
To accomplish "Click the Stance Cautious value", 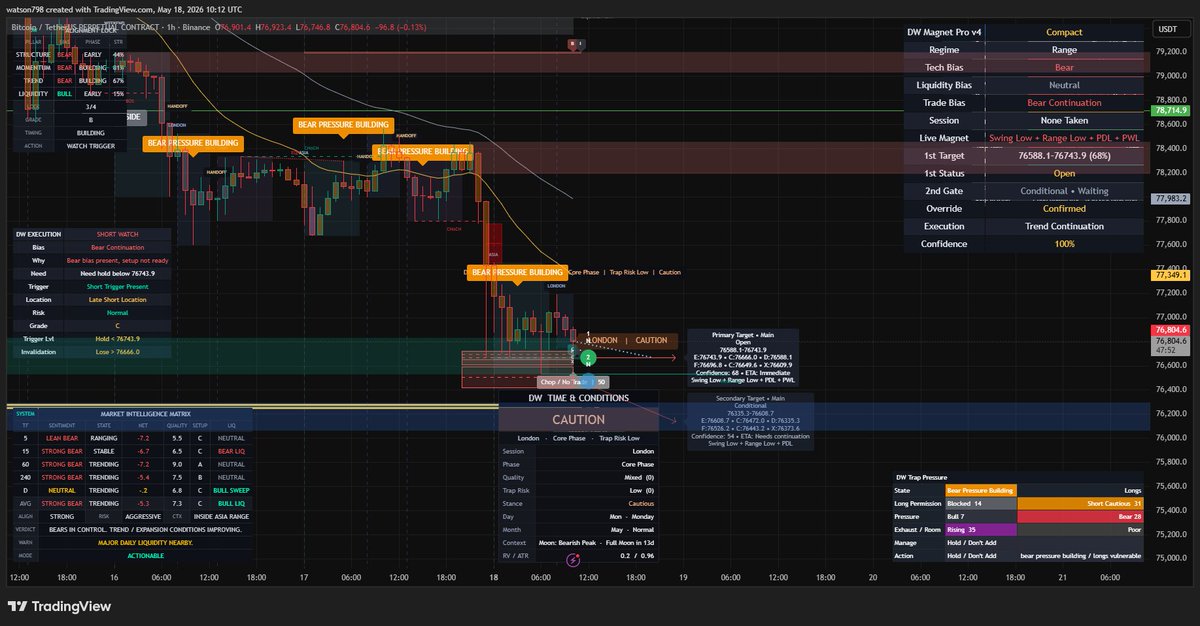I will pos(640,503).
